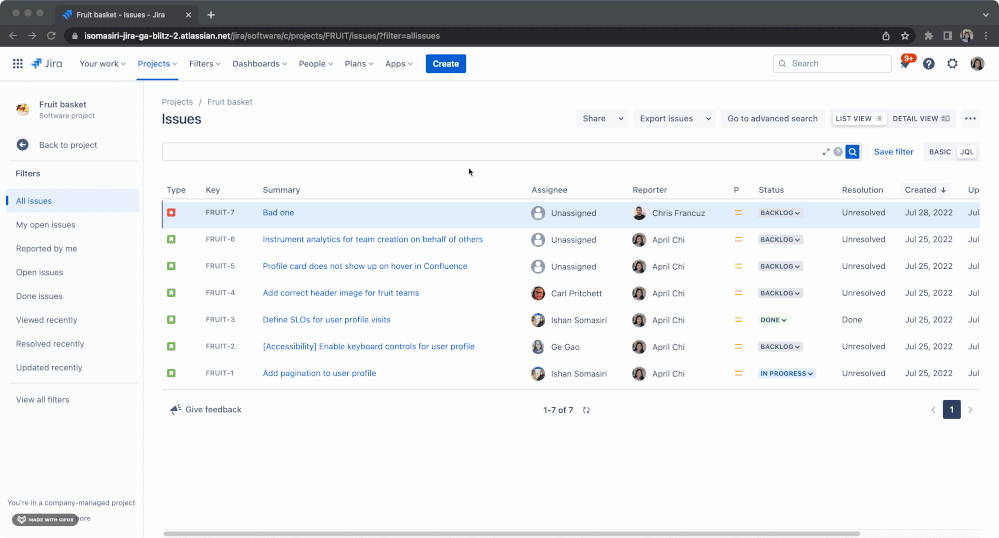Click Save filter link
The height and width of the screenshot is (538, 999).
[x=893, y=152]
